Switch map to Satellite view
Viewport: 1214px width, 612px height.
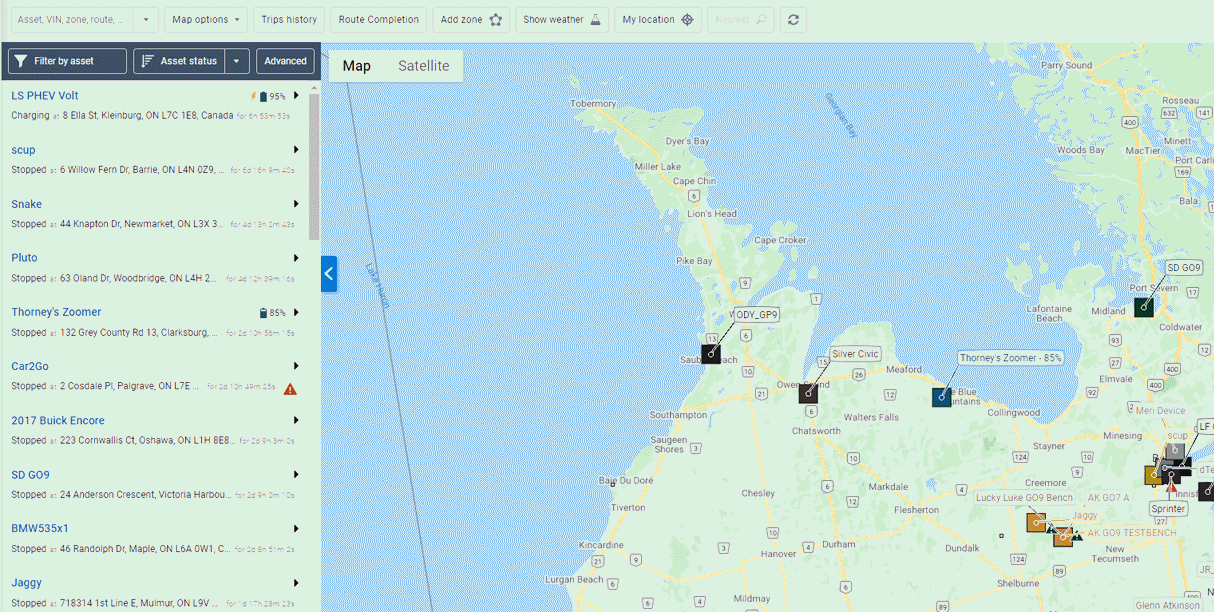pyautogui.click(x=424, y=66)
